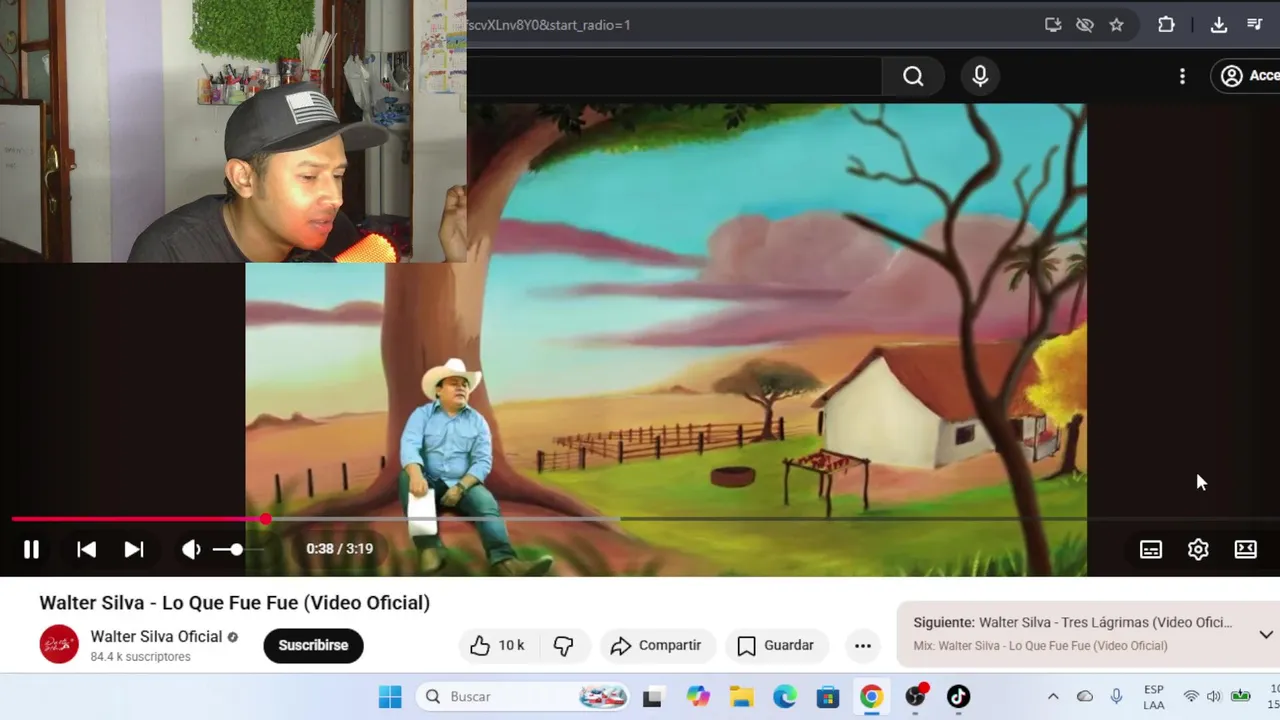Viewport: 1280px width, 720px height.
Task: Seek using the red progress bar scrubber
Action: pyautogui.click(x=265, y=519)
